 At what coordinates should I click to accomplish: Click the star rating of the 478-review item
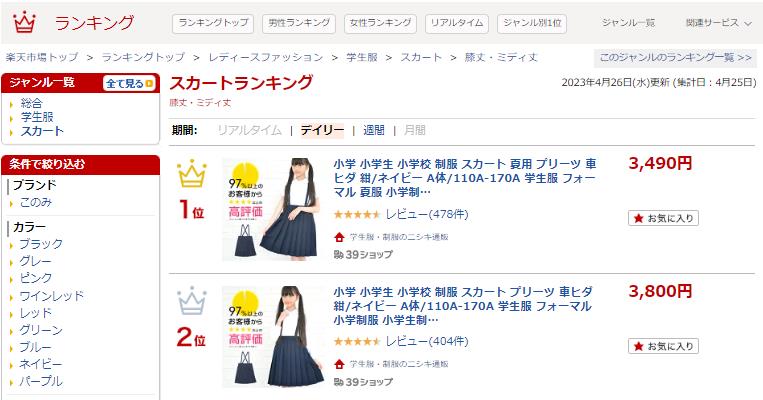pos(357,214)
